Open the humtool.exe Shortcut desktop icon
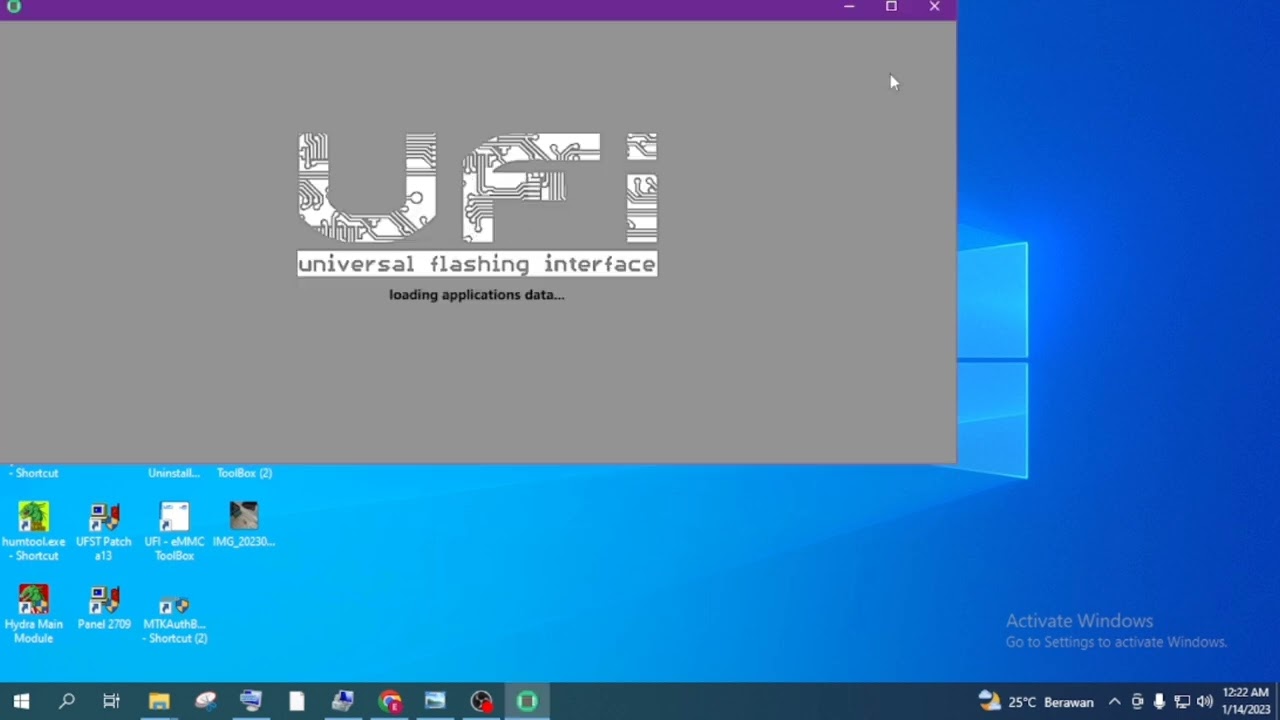 34,532
